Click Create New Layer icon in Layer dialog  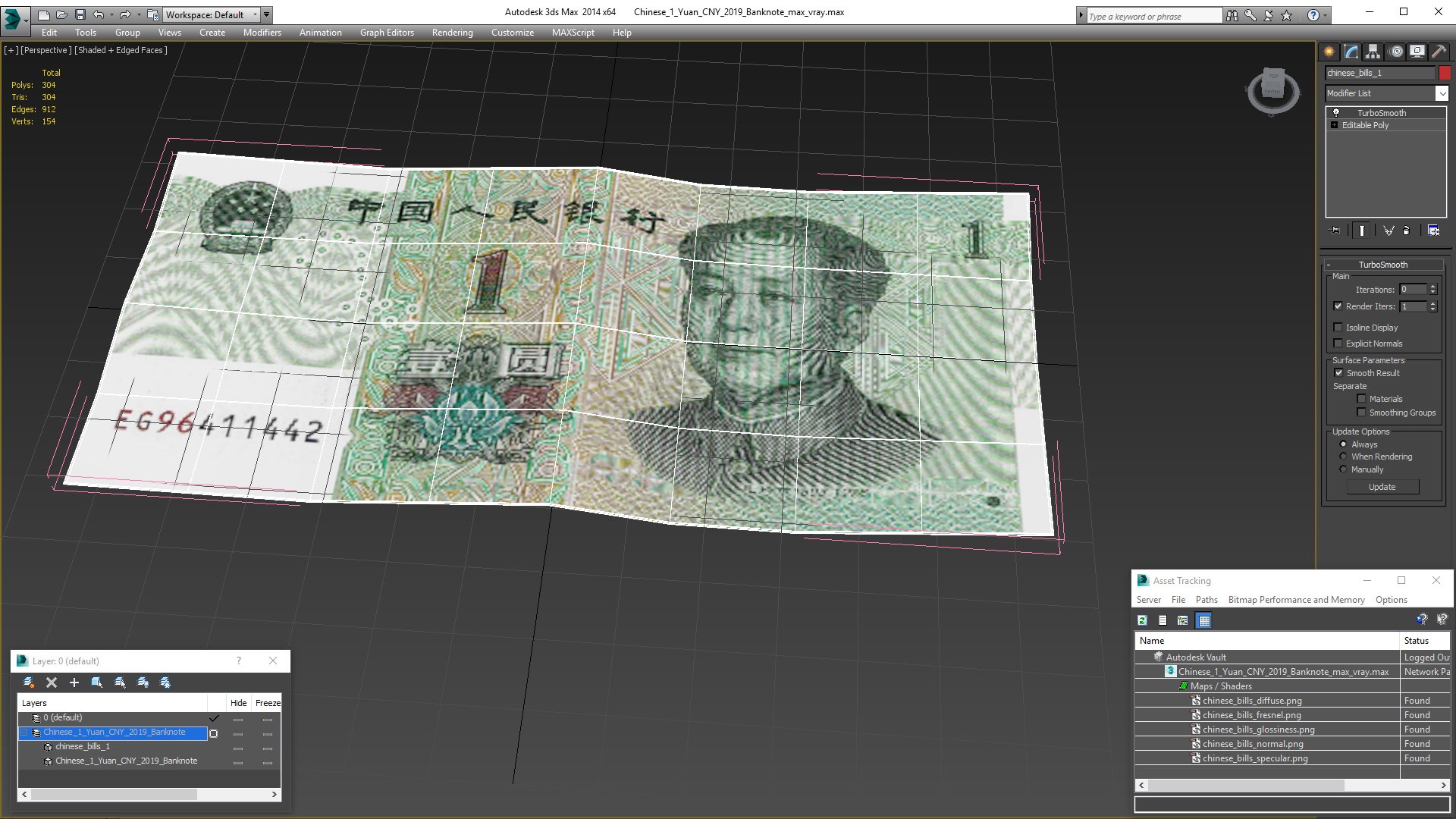click(x=29, y=682)
